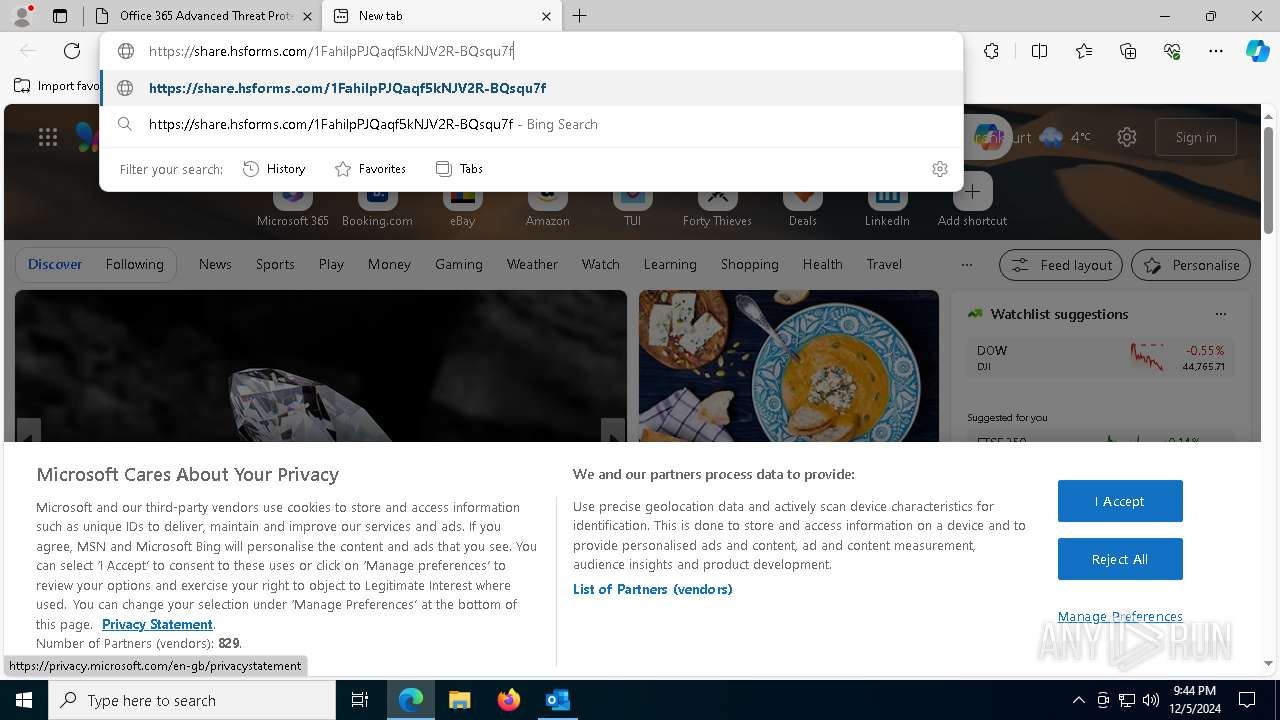Click the Sign in button
This screenshot has height=720, width=1280.
[x=1196, y=137]
